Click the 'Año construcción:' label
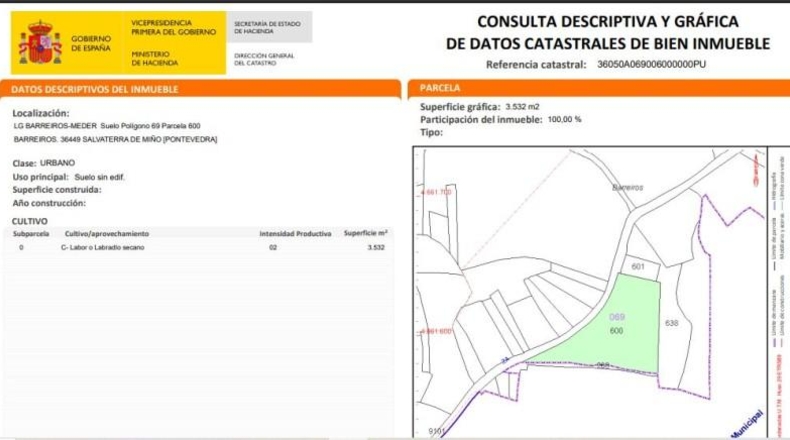The width and height of the screenshot is (790, 440). point(49,203)
